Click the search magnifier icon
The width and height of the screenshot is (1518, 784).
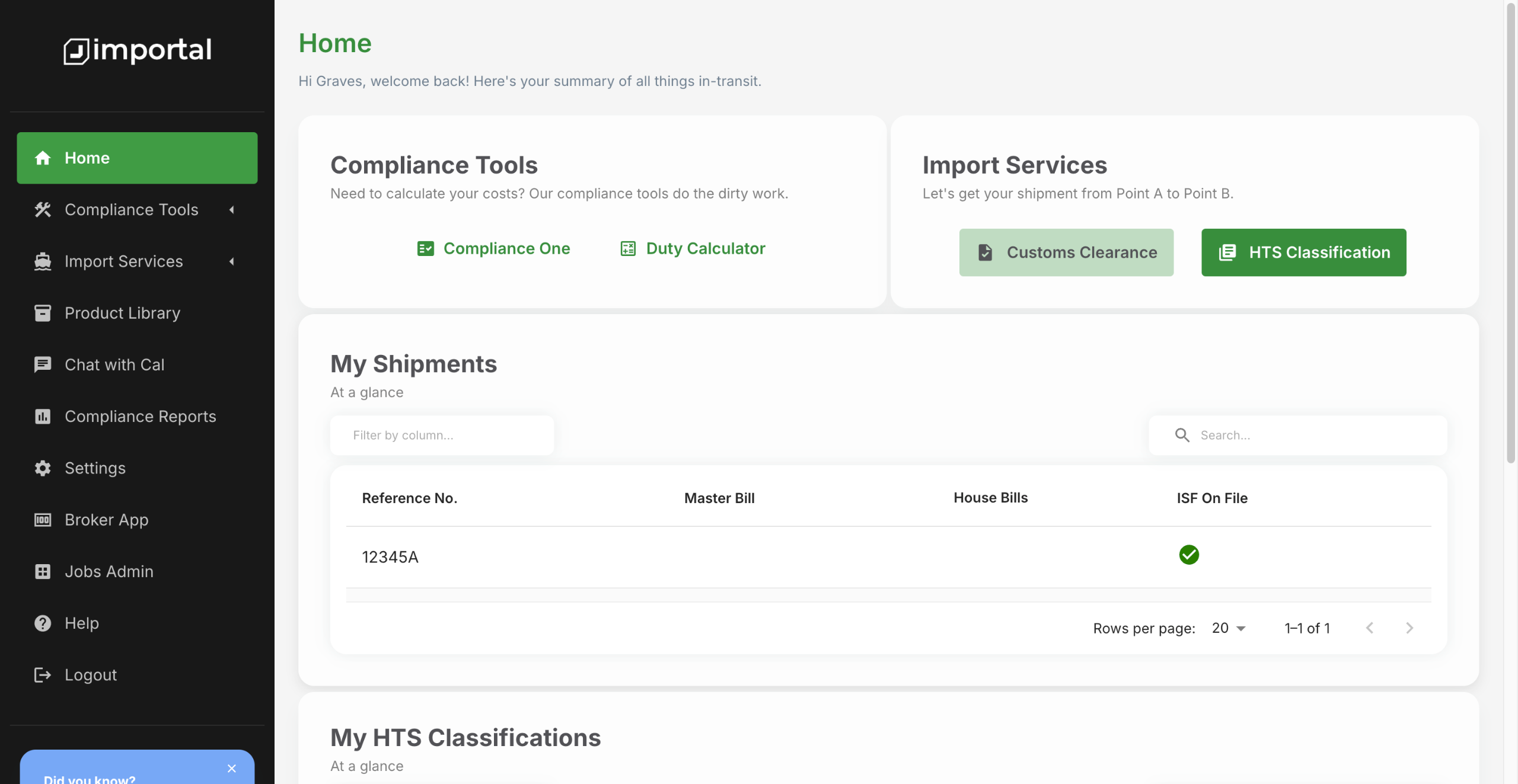1182,435
